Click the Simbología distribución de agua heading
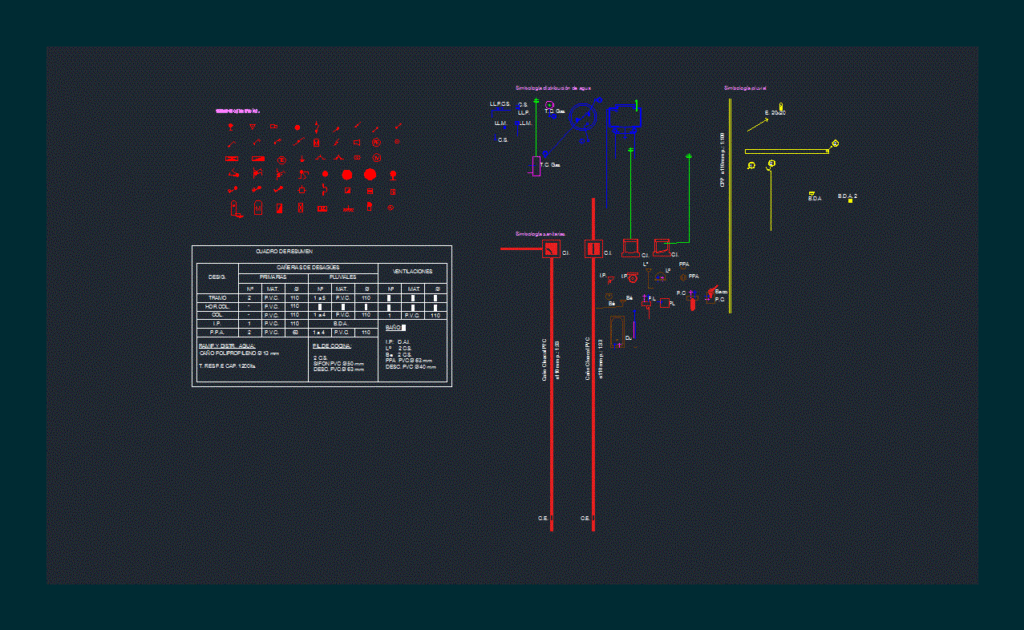 pyautogui.click(x=553, y=88)
